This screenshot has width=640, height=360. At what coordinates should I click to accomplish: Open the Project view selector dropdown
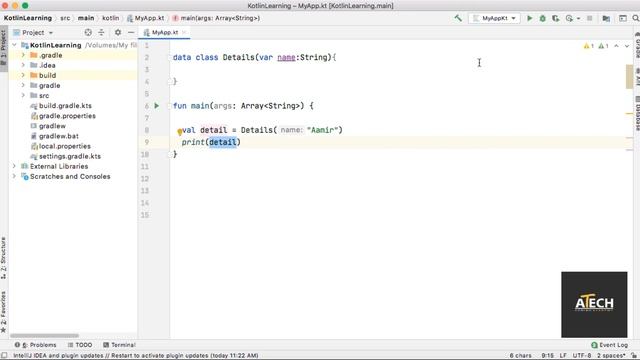click(x=33, y=32)
